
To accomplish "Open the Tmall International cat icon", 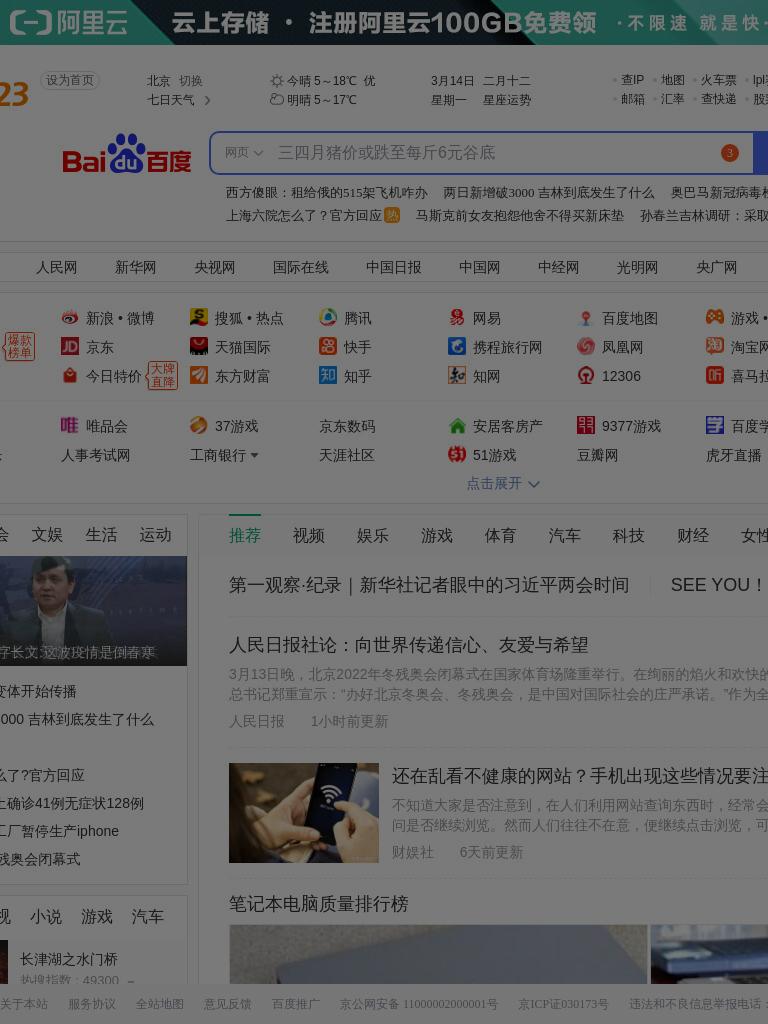I will click(199, 346).
